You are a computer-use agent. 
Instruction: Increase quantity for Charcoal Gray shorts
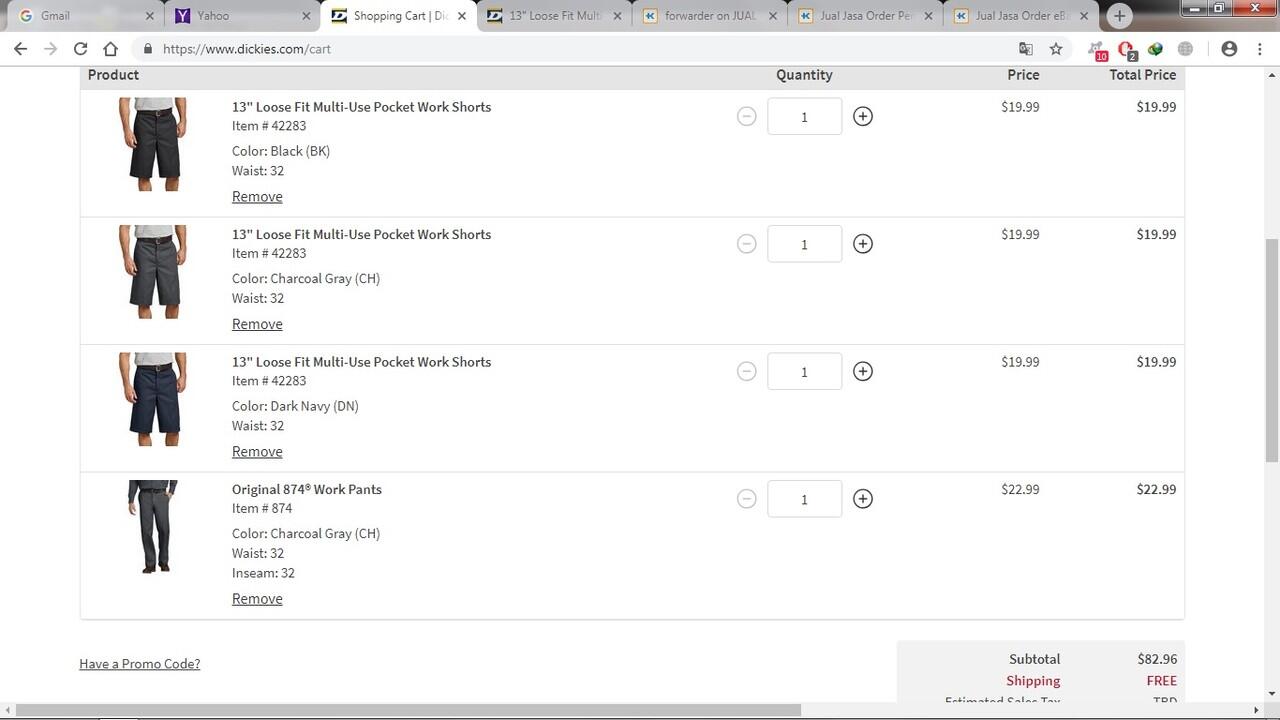point(863,244)
